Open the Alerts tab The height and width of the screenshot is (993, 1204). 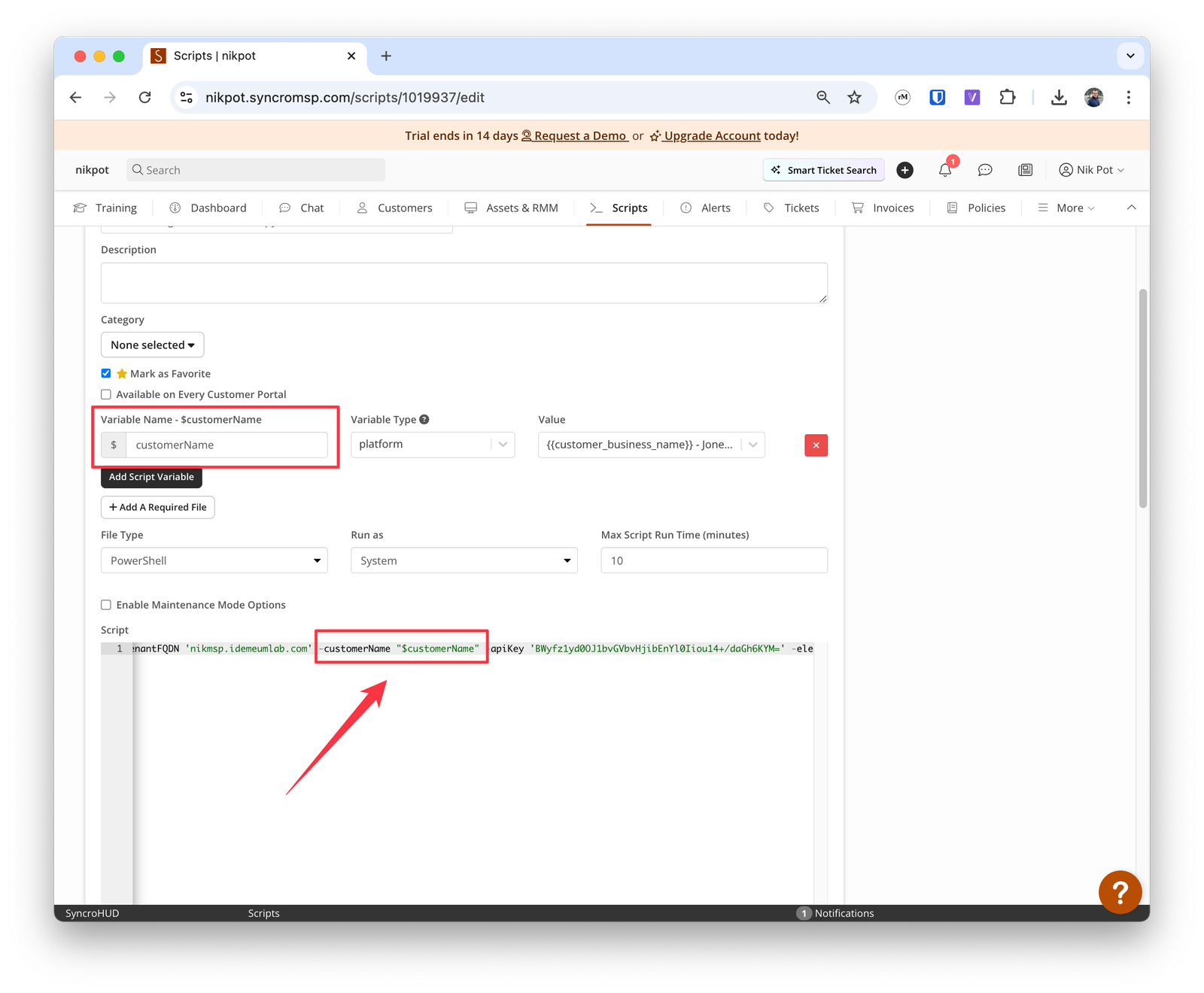pos(705,208)
